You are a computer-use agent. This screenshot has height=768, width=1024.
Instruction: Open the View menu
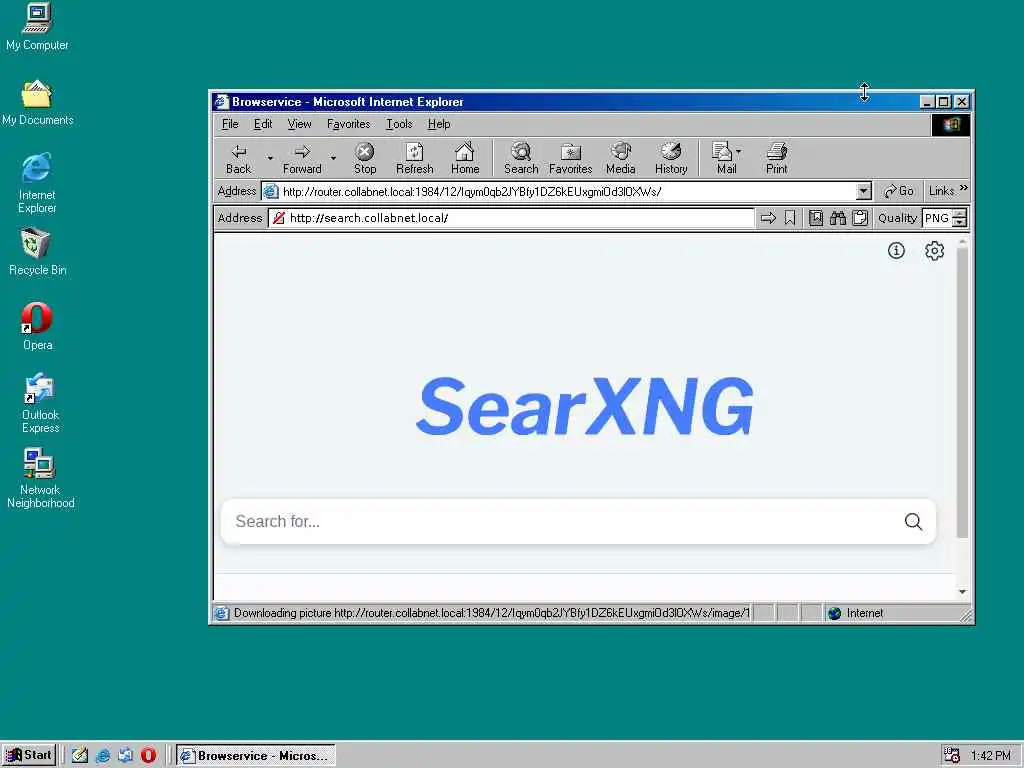(x=299, y=124)
